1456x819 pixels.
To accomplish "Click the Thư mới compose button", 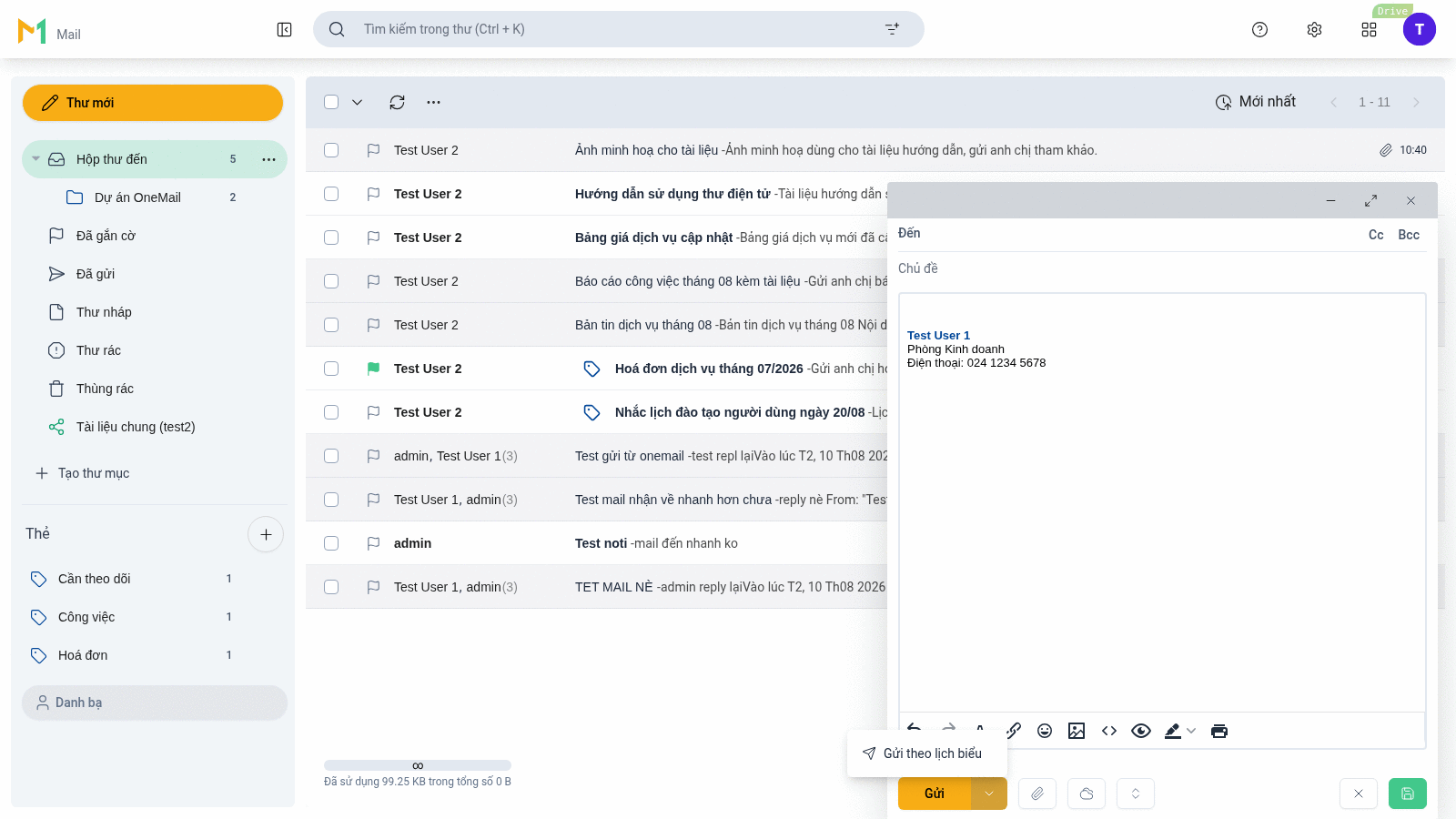I will (153, 103).
